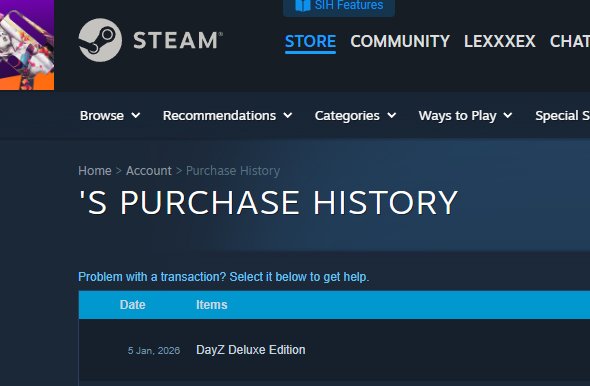This screenshot has height=386, width=590.
Task: Click the Items column header
Action: coord(211,305)
